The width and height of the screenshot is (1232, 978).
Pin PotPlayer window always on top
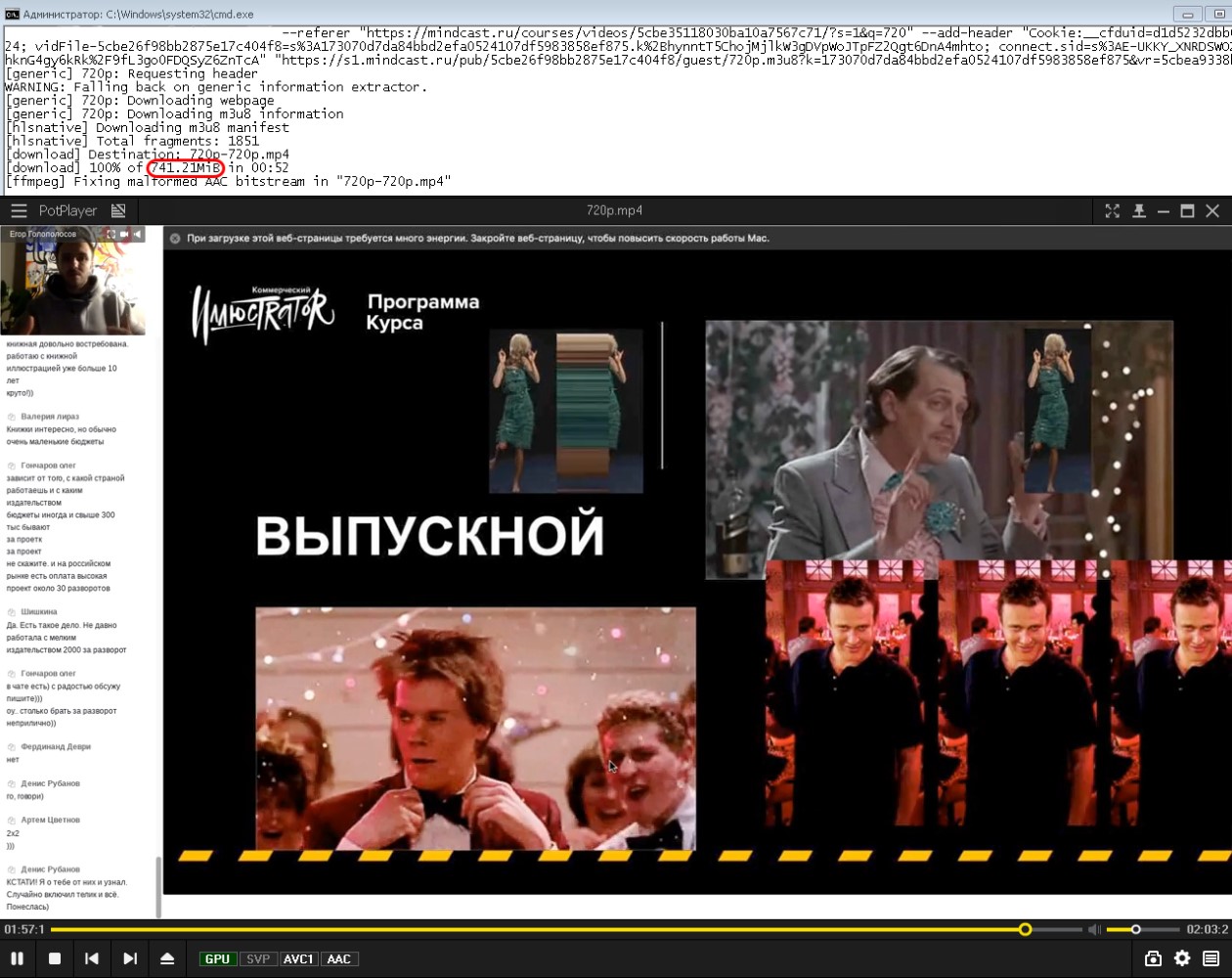1139,210
